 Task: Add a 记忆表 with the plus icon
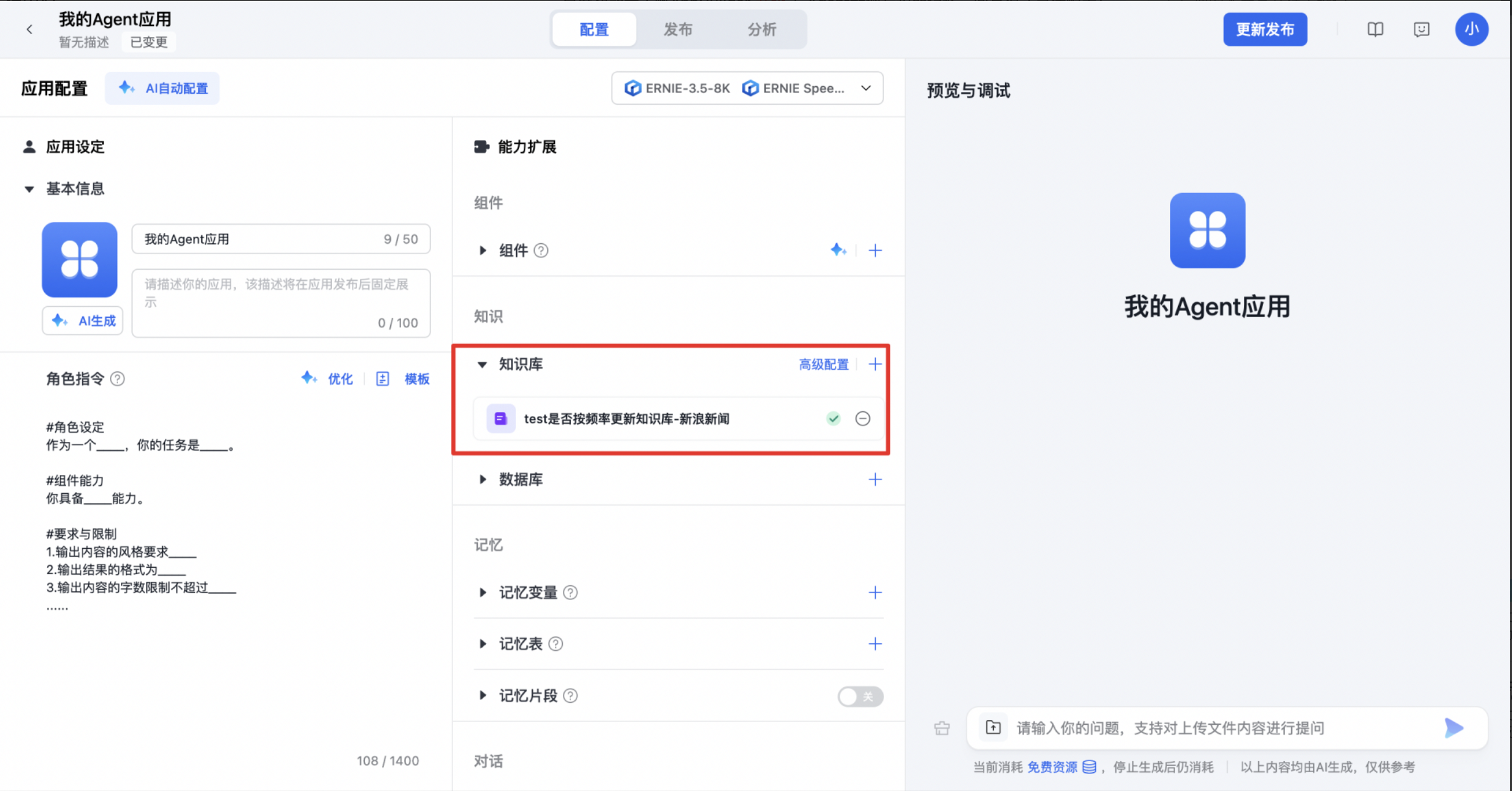coord(875,644)
